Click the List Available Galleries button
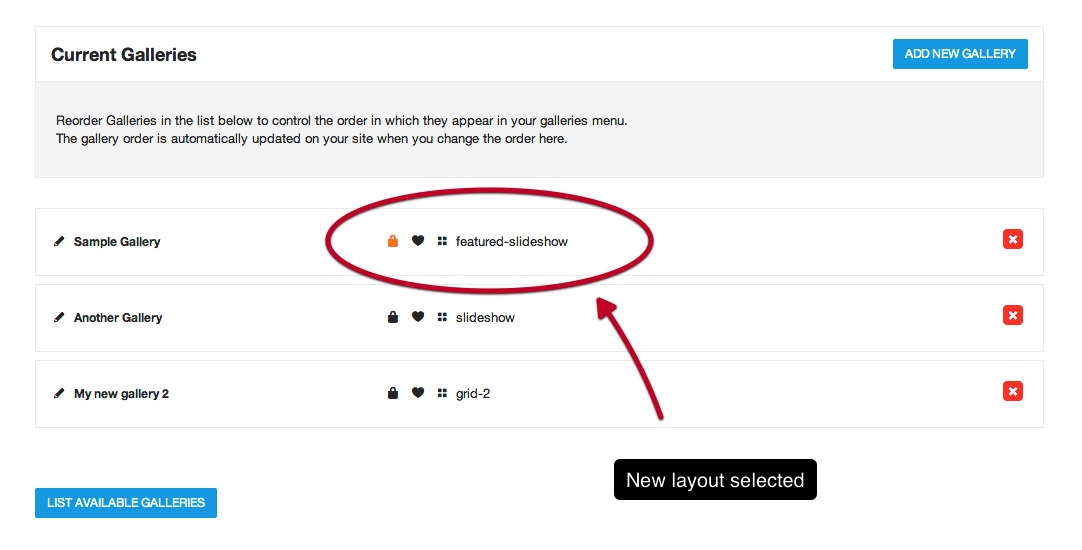The image size is (1082, 550). coord(126,503)
